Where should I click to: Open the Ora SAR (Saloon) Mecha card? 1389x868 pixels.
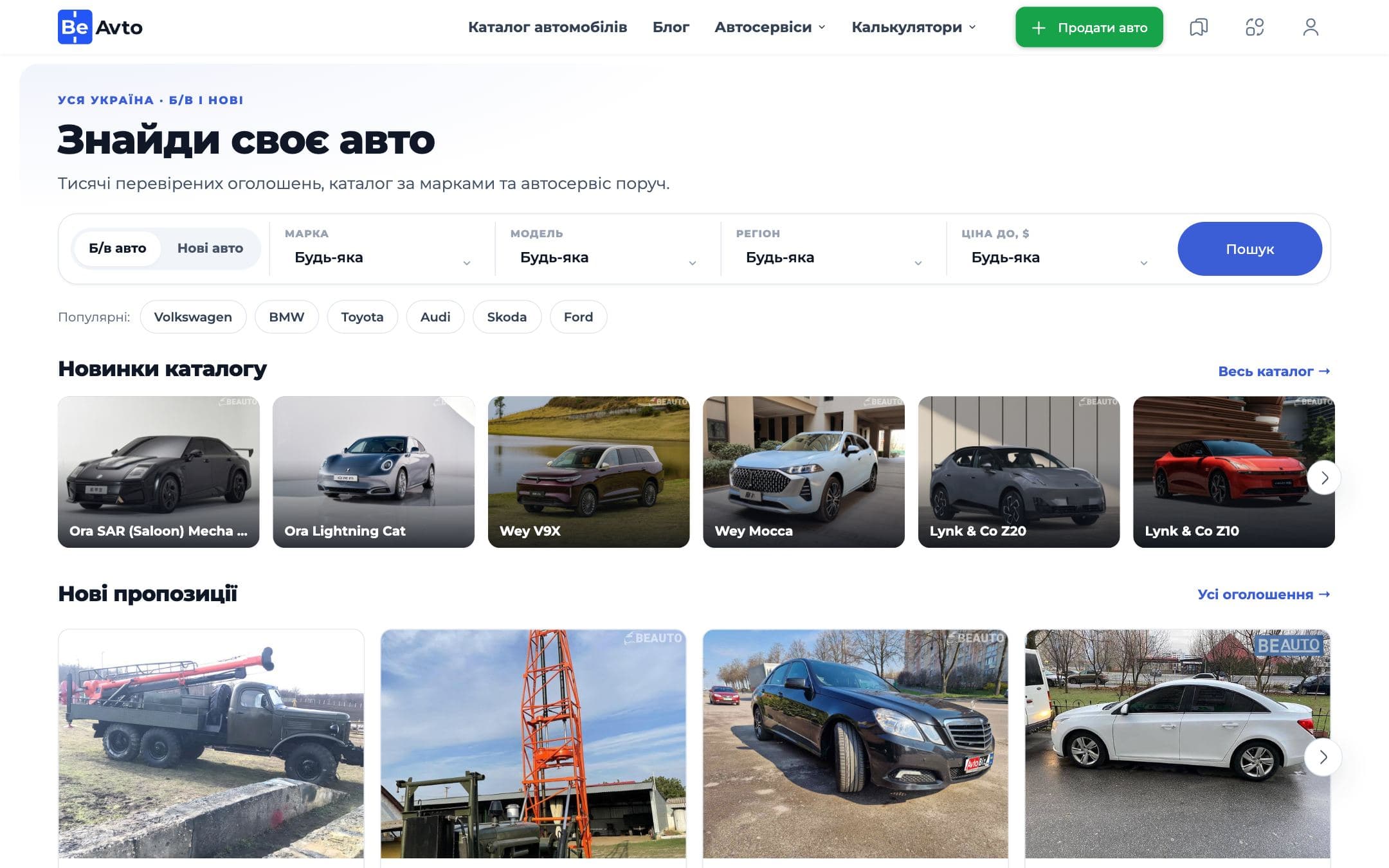159,472
